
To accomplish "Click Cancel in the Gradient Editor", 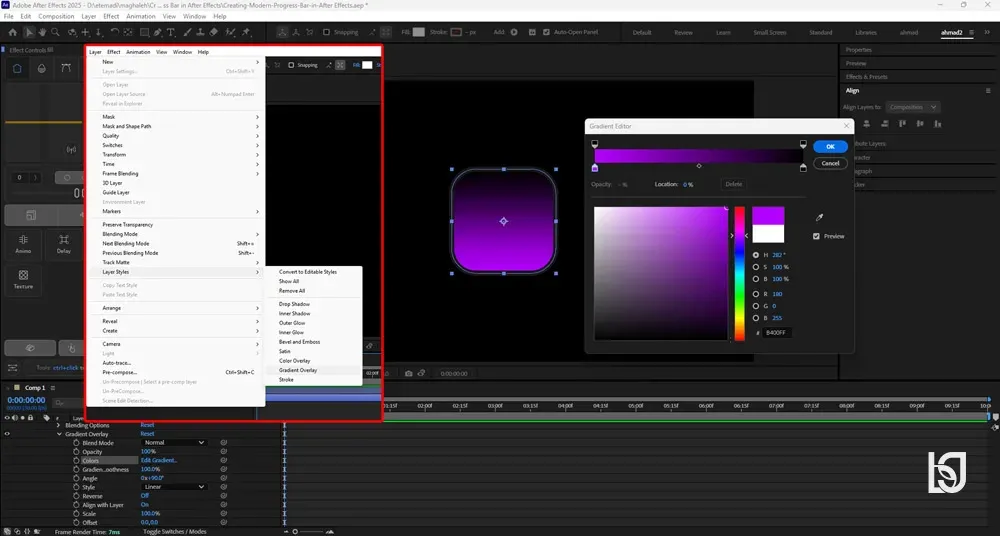I will (x=830, y=163).
